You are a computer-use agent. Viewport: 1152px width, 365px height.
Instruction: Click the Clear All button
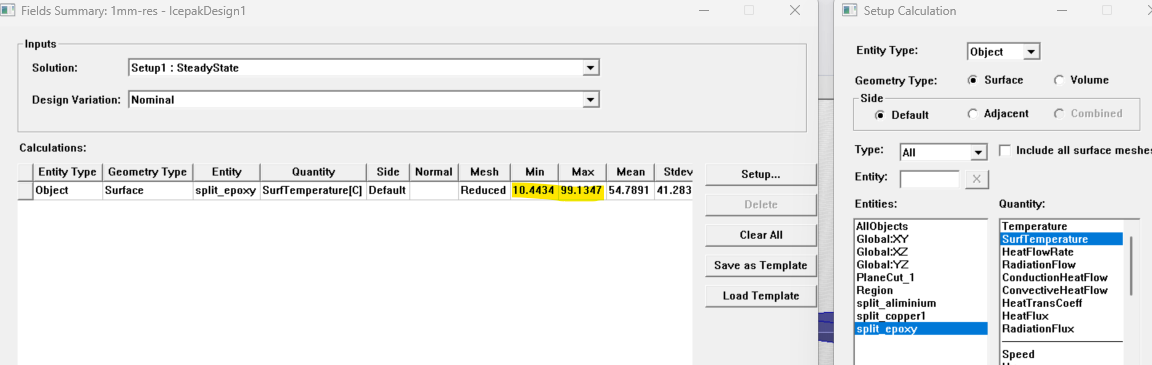[760, 235]
